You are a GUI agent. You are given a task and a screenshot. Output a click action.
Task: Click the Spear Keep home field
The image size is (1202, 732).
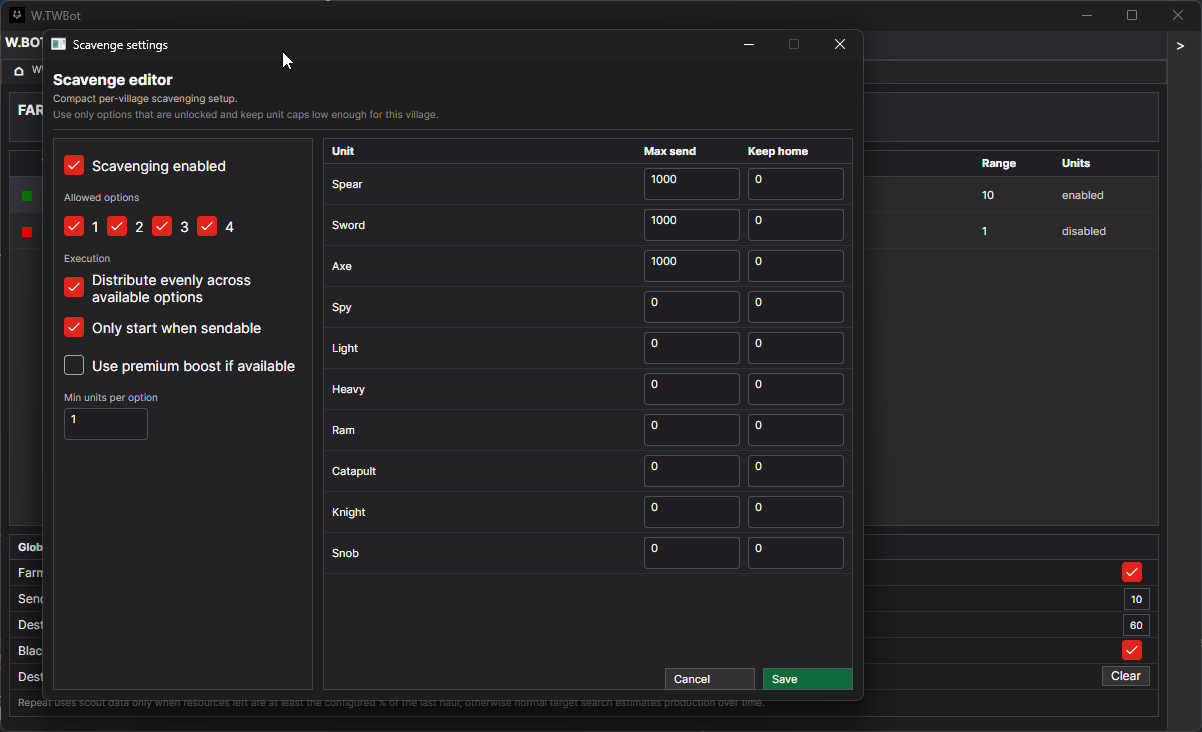[x=796, y=184]
